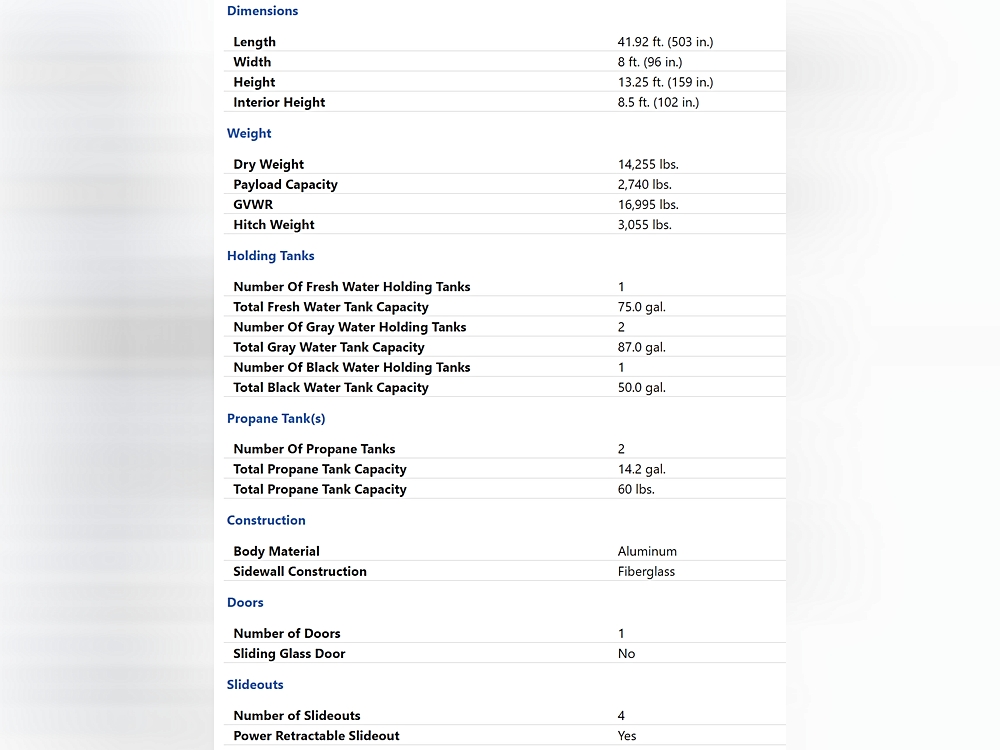Select the Doors section heading
This screenshot has height=750, width=1000.
[245, 602]
